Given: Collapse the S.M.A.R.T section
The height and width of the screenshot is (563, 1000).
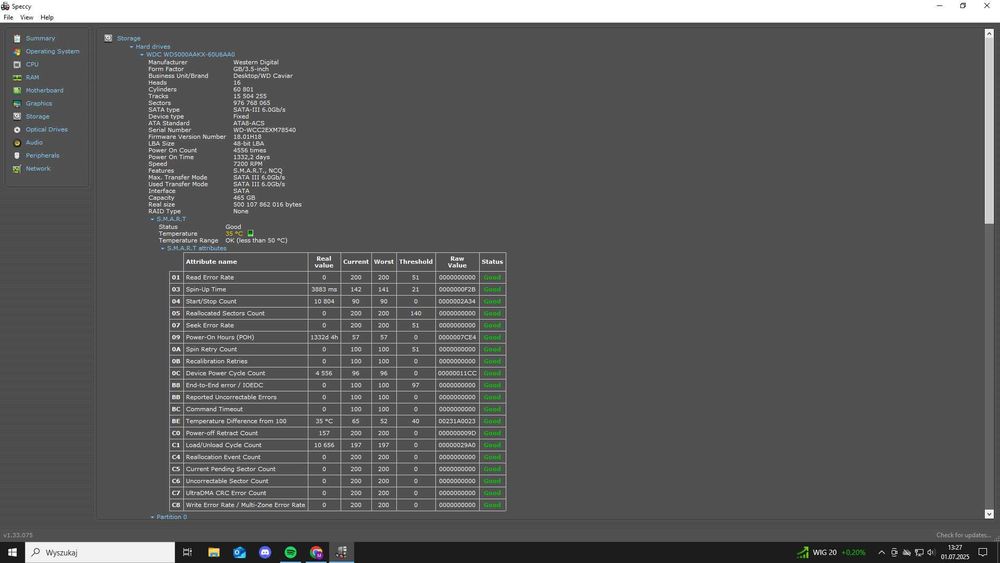Looking at the screenshot, I should pyautogui.click(x=152, y=219).
